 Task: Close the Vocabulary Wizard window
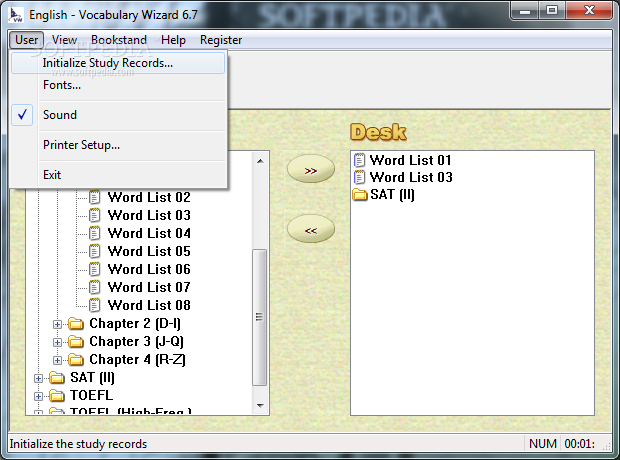[x=589, y=10]
